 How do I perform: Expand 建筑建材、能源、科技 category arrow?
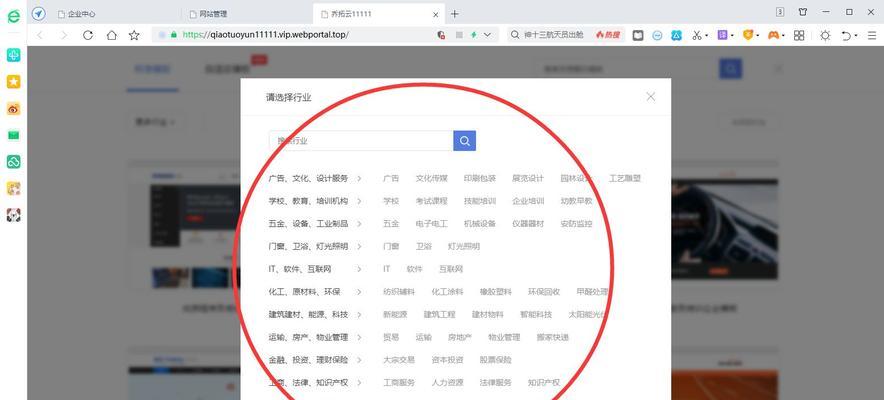click(359, 314)
